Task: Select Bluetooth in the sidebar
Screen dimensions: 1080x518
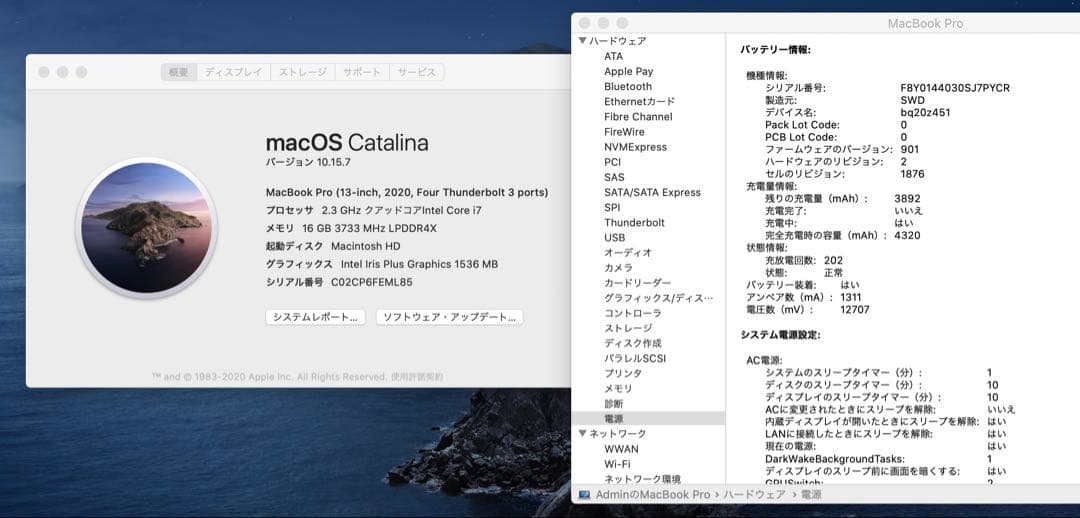Action: pos(628,86)
